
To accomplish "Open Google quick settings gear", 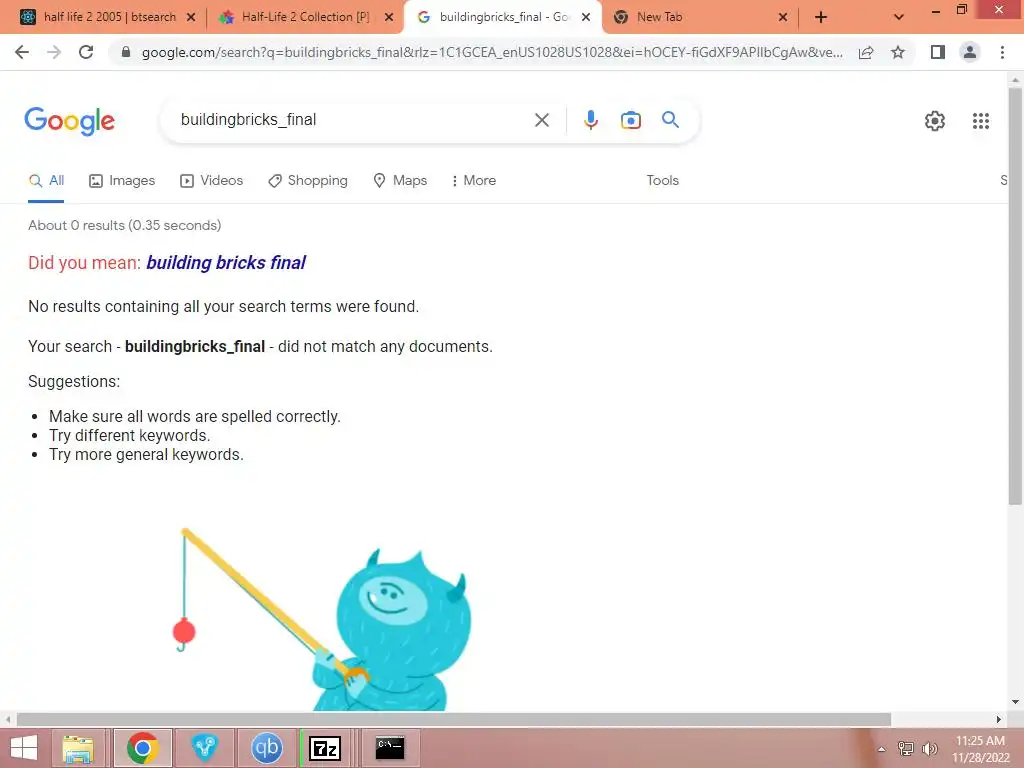I will (x=935, y=121).
